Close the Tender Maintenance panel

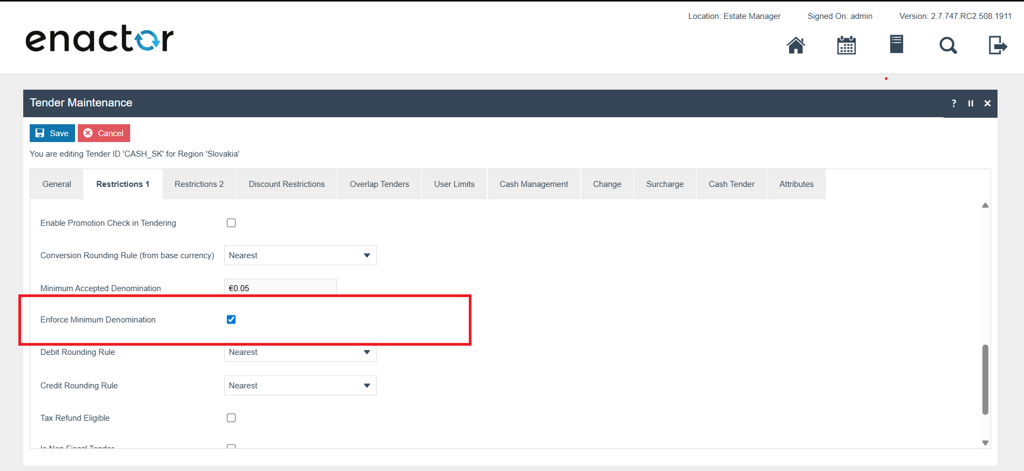coord(987,103)
